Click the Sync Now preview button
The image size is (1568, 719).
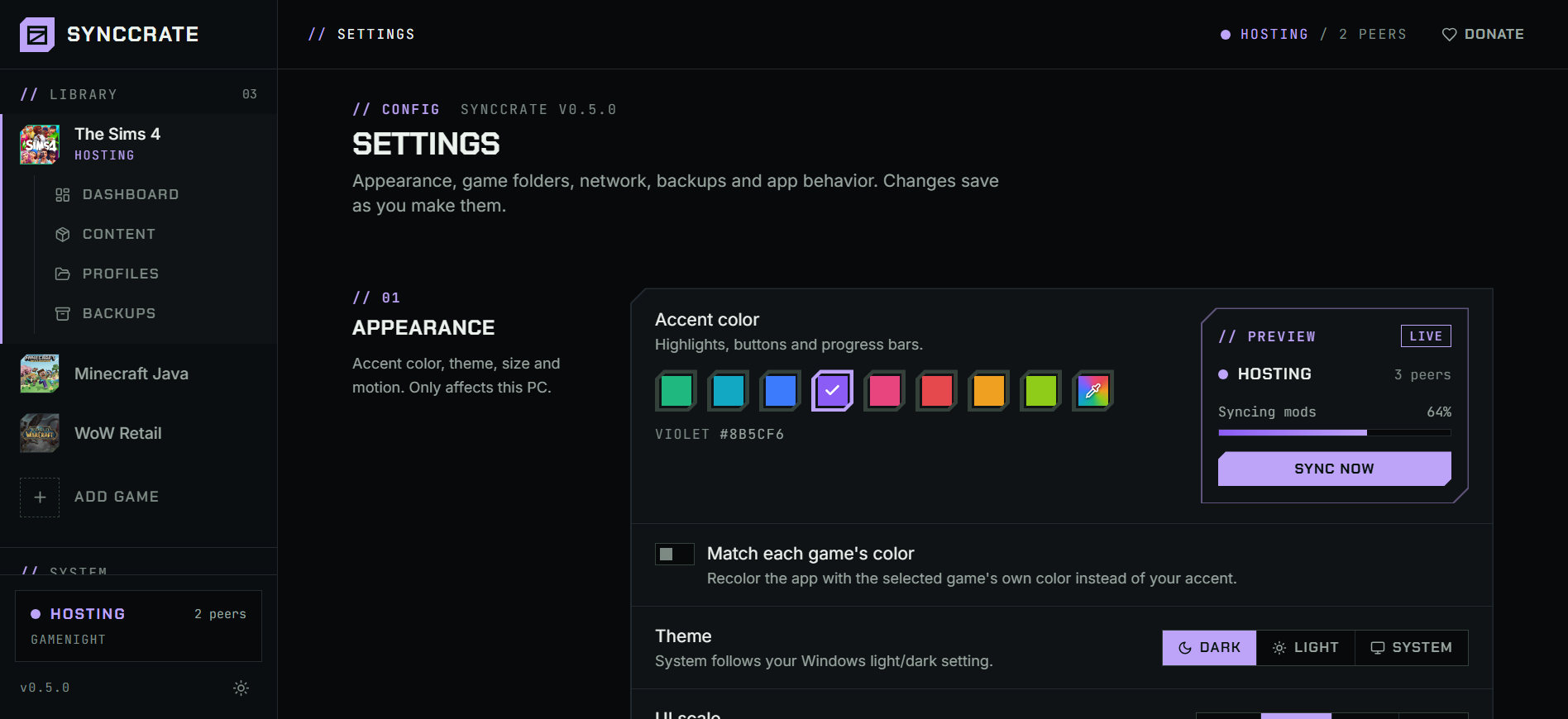click(x=1334, y=469)
